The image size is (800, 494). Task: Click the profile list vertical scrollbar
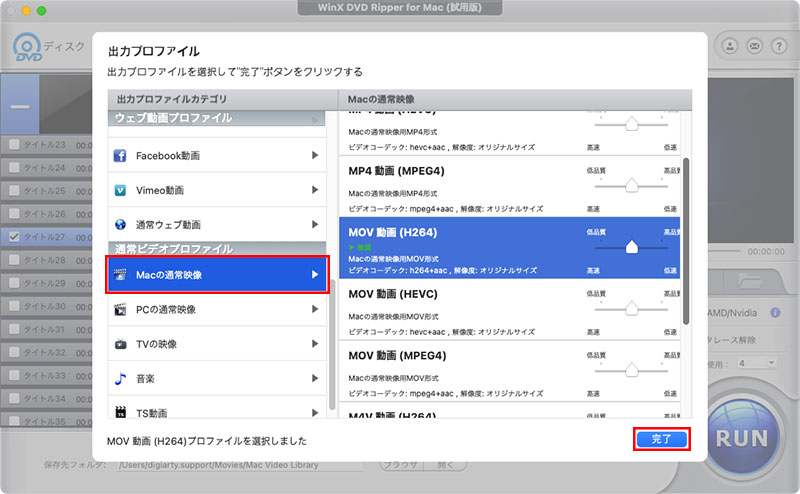(x=686, y=241)
